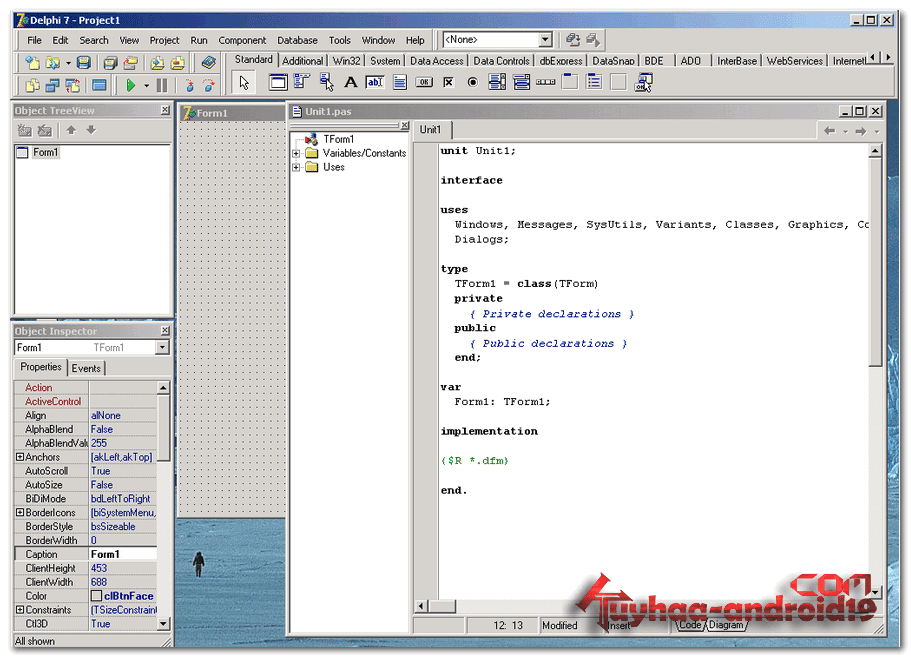
Task: Select the Label component (A icon)
Action: point(350,82)
